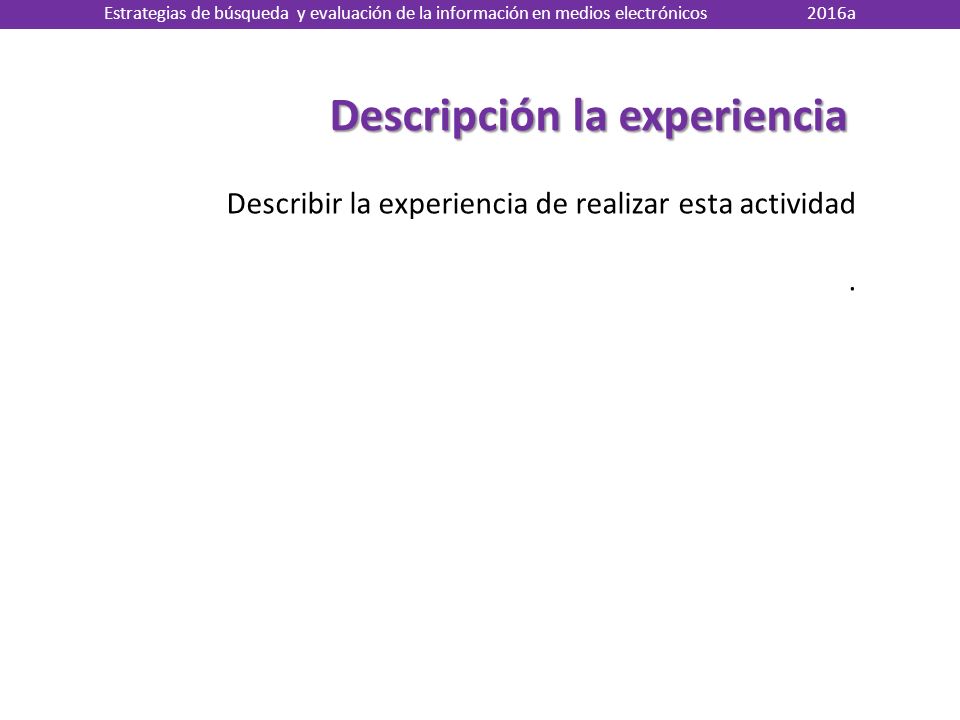Click the '2016a' label in header
960x720 pixels.
pyautogui.click(x=831, y=13)
